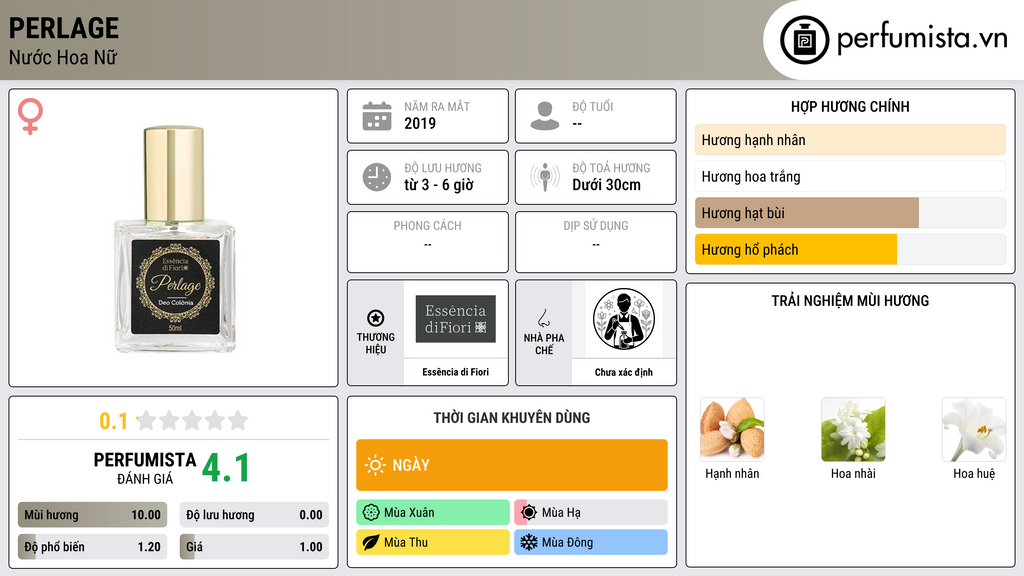Click the green 4.1 Perfumista score
Screen dimensions: 1024x576
226,468
